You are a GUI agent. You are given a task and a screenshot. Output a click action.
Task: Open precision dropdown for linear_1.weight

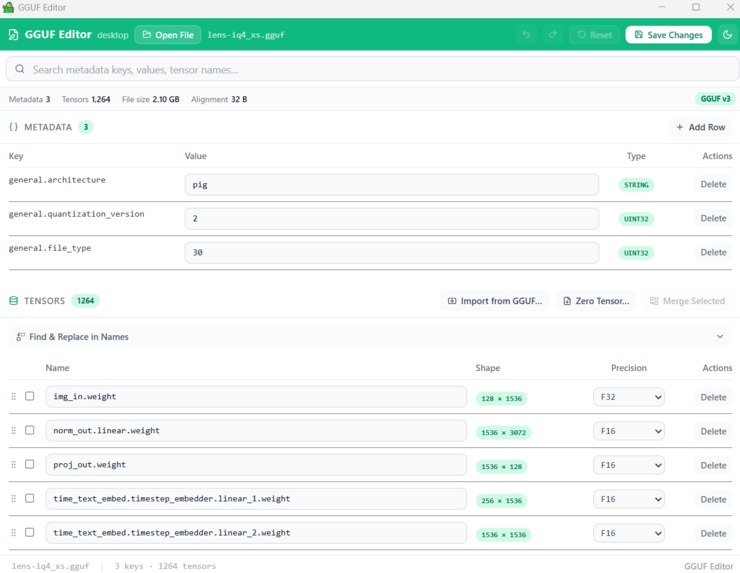(x=629, y=499)
